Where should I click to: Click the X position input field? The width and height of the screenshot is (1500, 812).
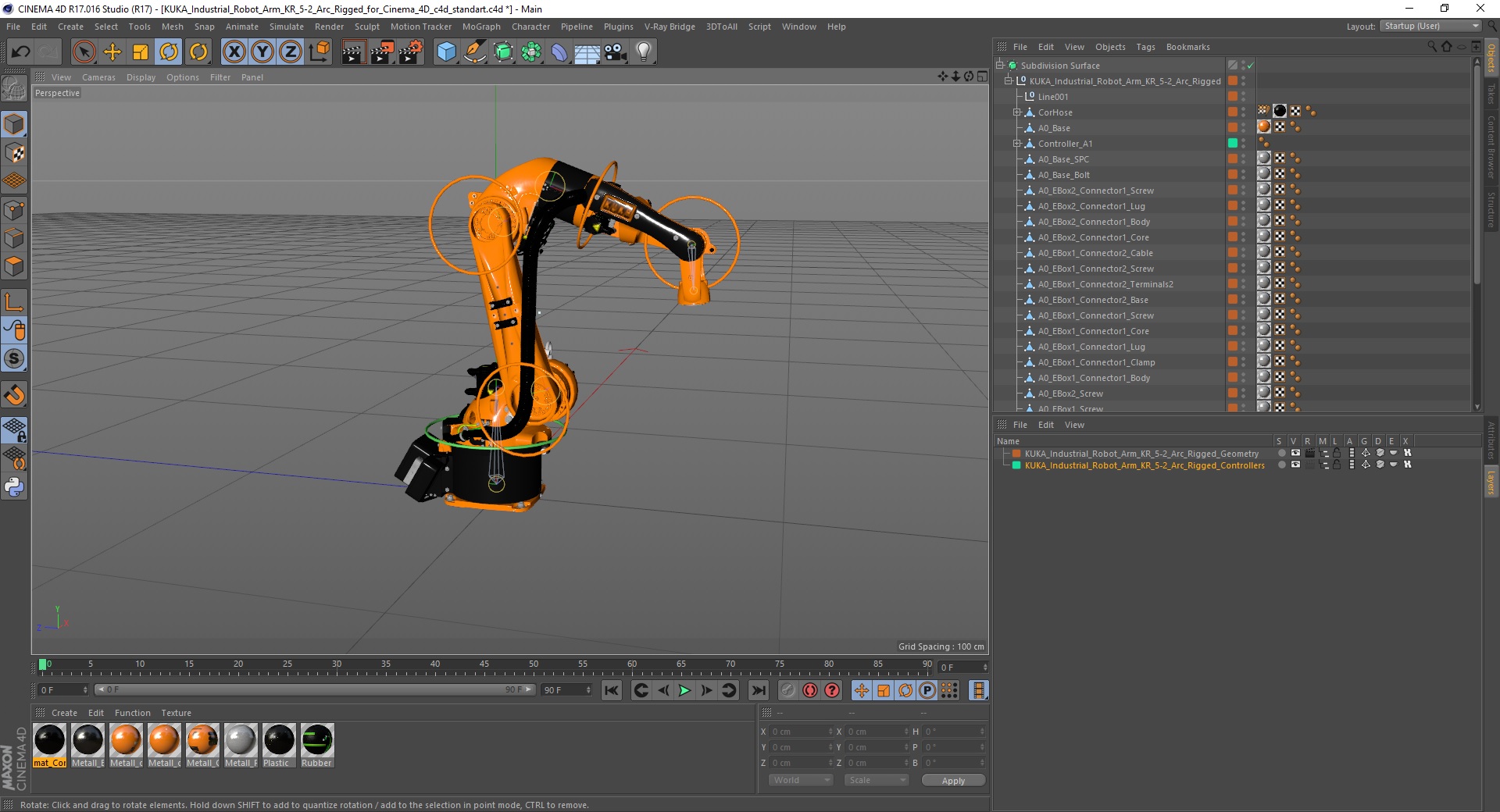(x=801, y=732)
